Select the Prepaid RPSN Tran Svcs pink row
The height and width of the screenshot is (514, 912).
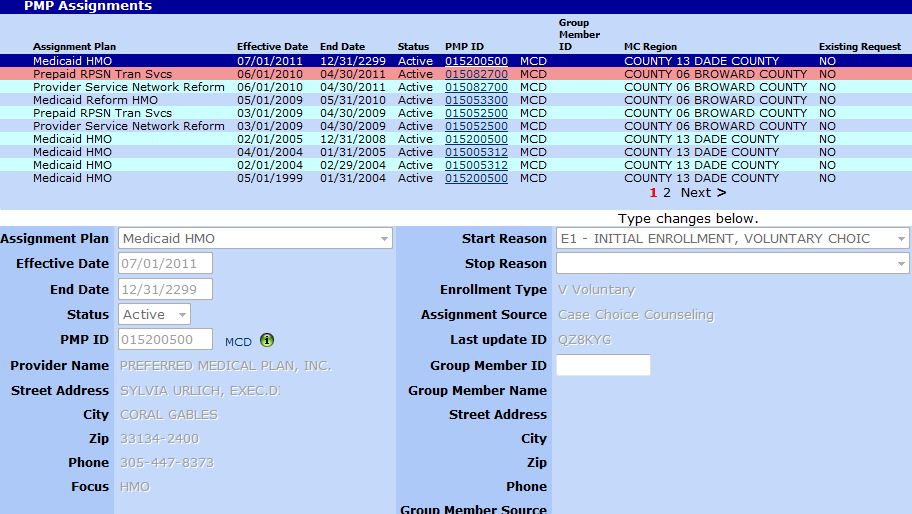pos(102,74)
